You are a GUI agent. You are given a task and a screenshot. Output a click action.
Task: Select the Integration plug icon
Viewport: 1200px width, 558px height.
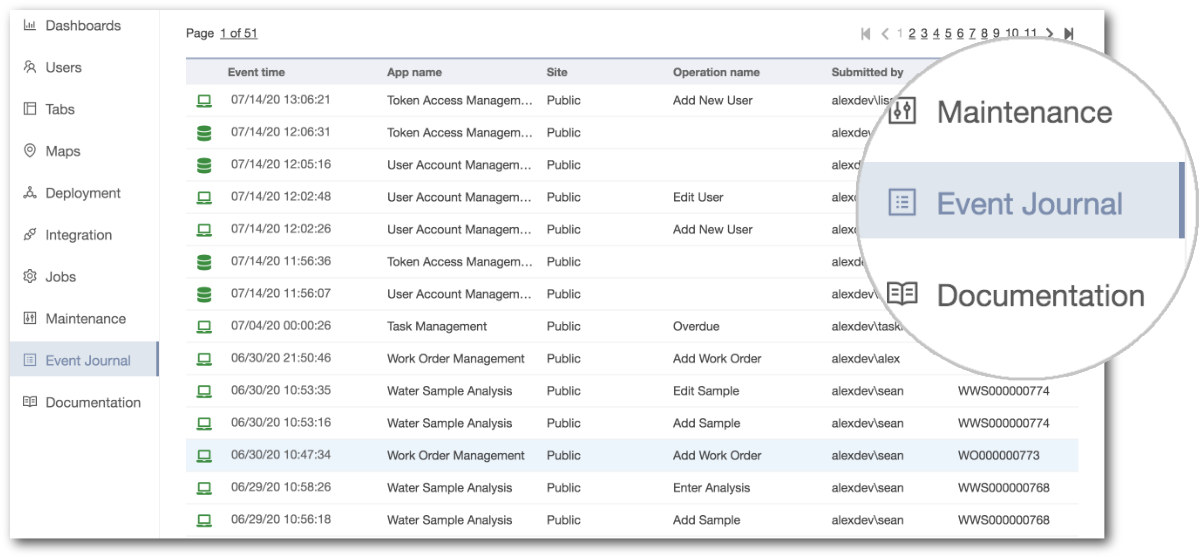(30, 235)
